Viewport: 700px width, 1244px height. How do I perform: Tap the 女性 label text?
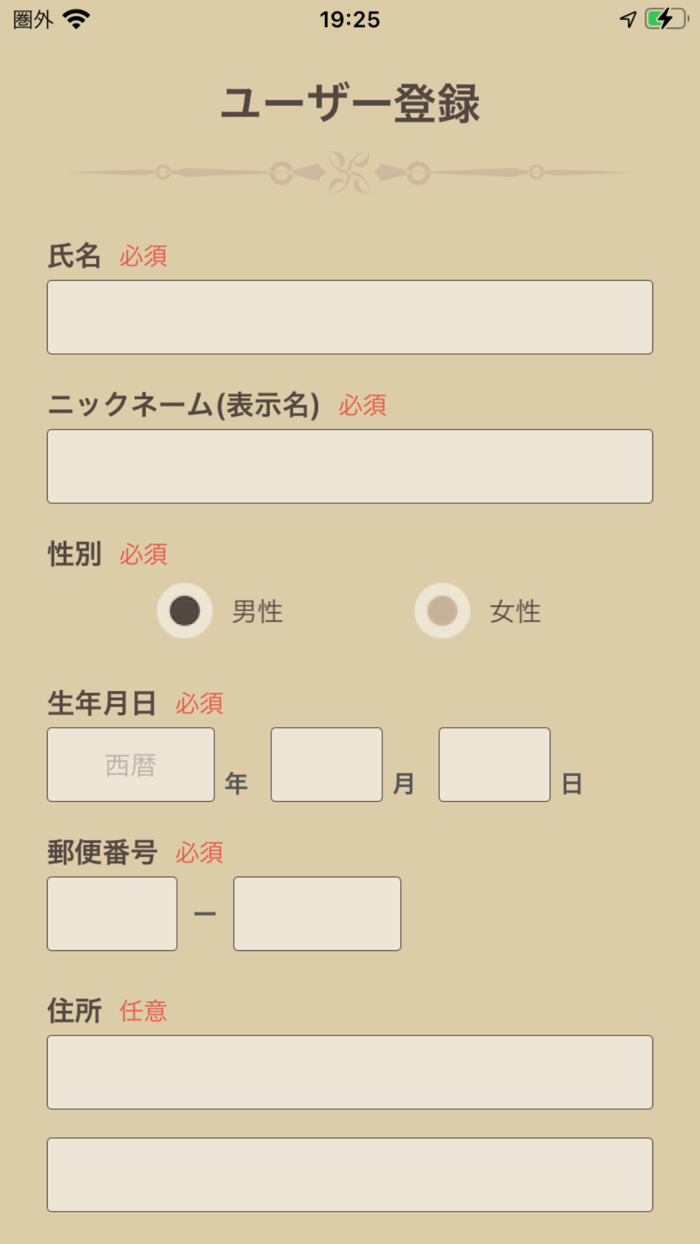coord(515,612)
